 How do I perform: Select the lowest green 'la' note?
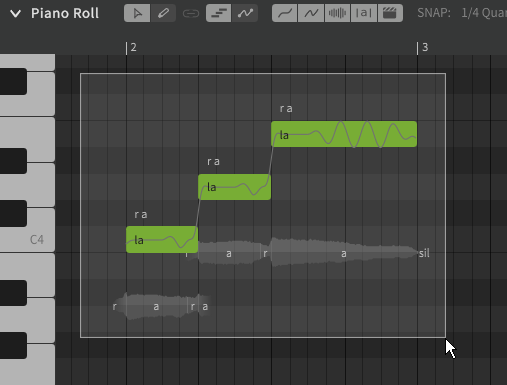point(162,239)
